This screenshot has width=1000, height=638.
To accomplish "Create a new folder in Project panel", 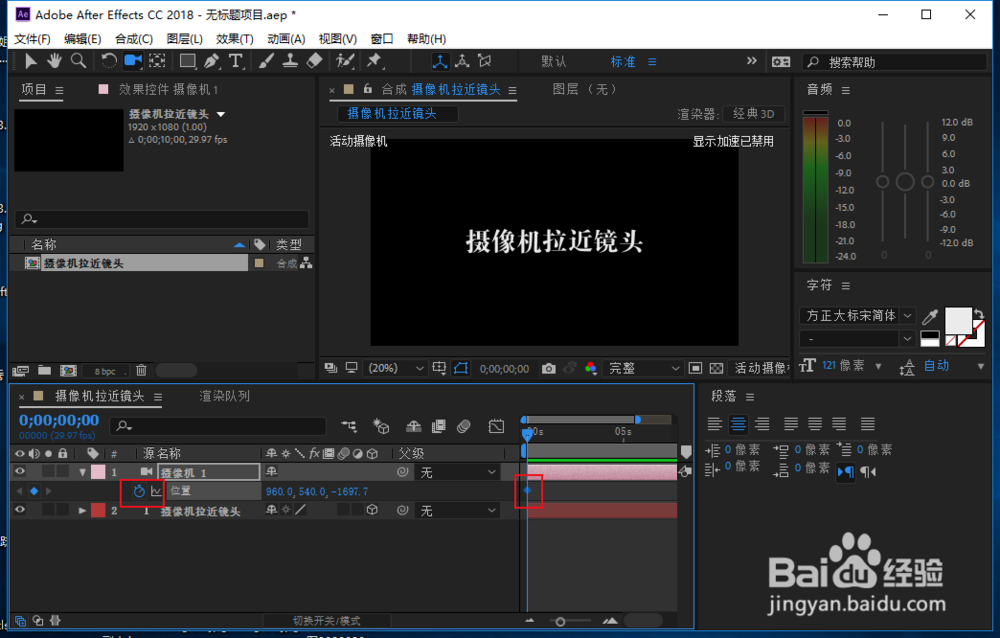I will (x=44, y=370).
